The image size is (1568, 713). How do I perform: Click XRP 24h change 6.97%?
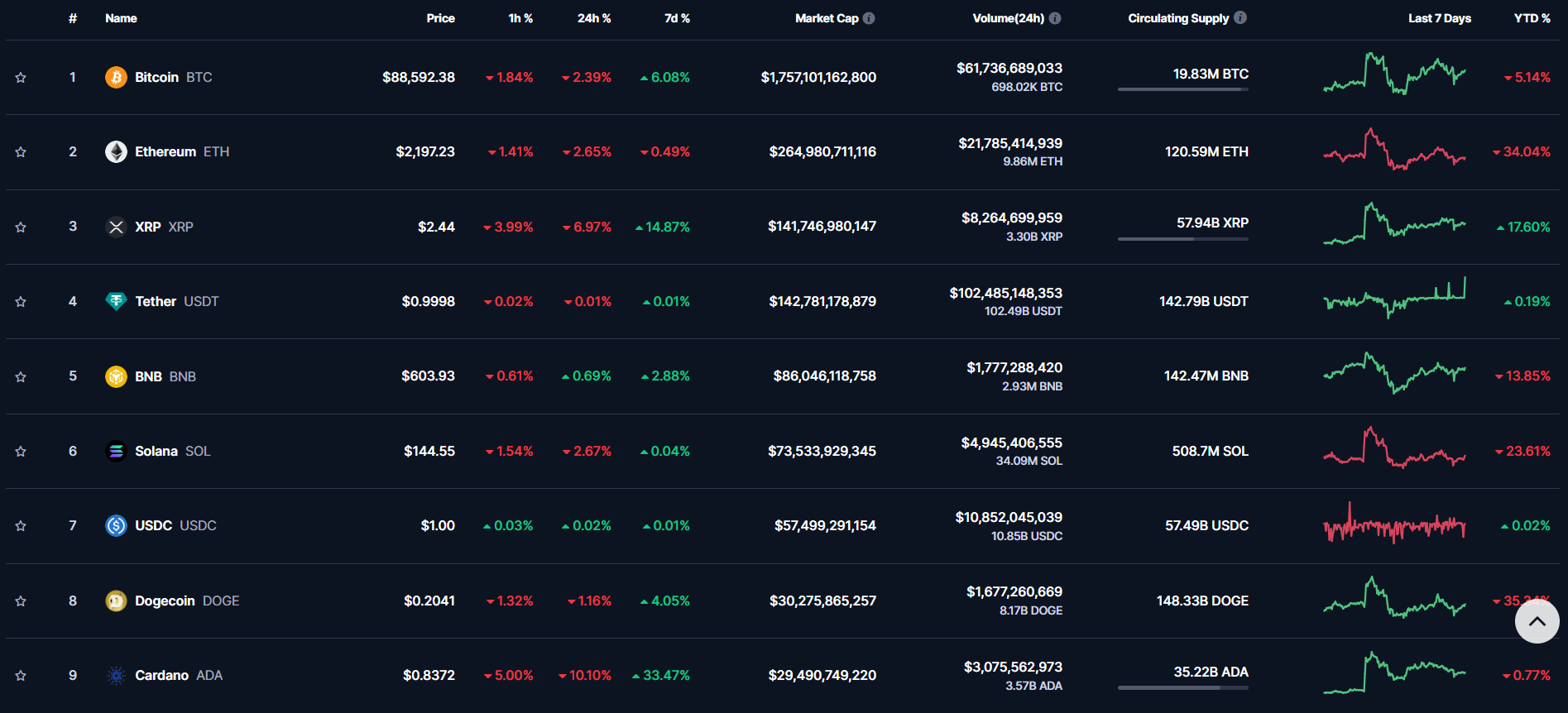(x=587, y=227)
